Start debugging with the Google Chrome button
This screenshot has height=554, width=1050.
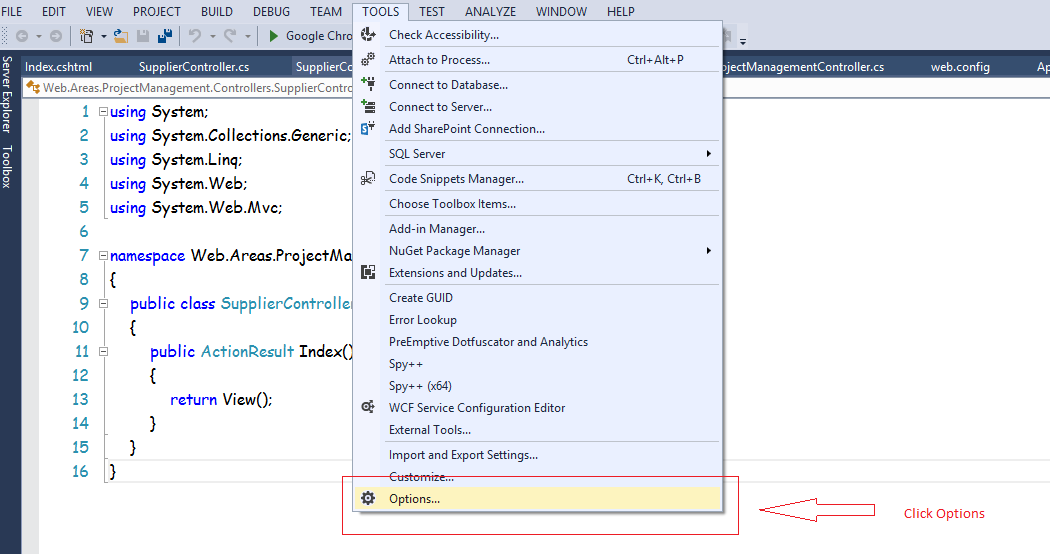[x=309, y=36]
